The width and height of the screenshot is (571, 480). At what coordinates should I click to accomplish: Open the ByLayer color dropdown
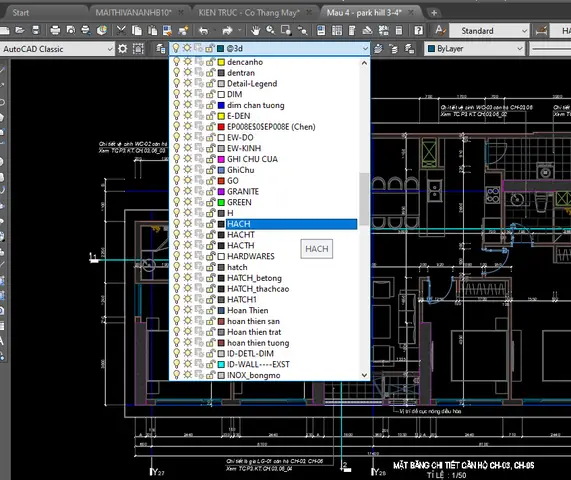(x=520, y=48)
